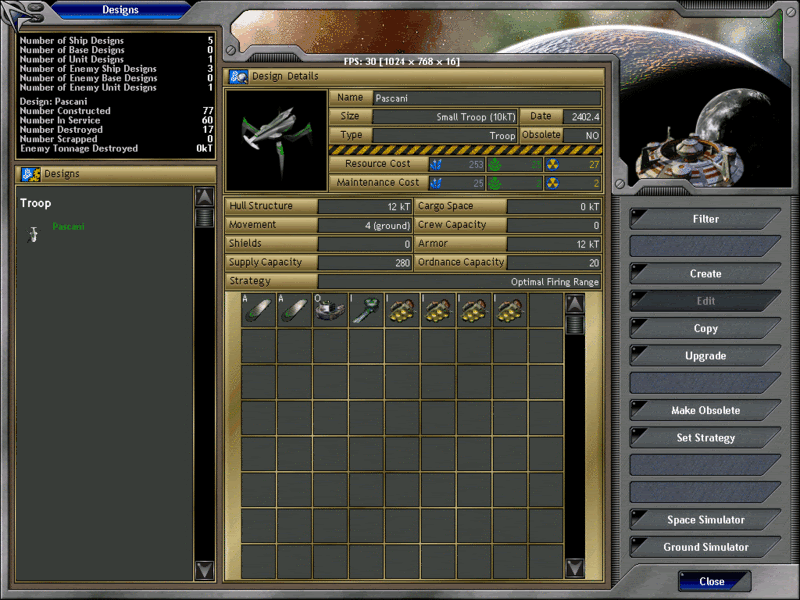Click the radioactives icon in Resource Cost
This screenshot has height=600, width=800.
[x=553, y=164]
